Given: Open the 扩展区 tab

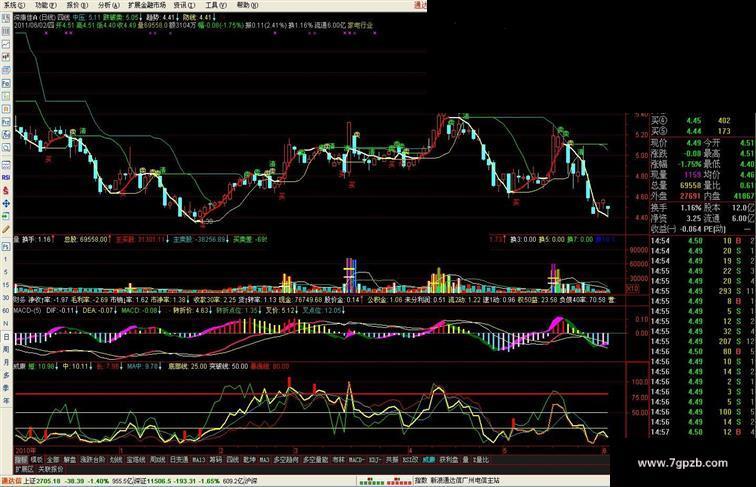Looking at the screenshot, I should pyautogui.click(x=24, y=469).
